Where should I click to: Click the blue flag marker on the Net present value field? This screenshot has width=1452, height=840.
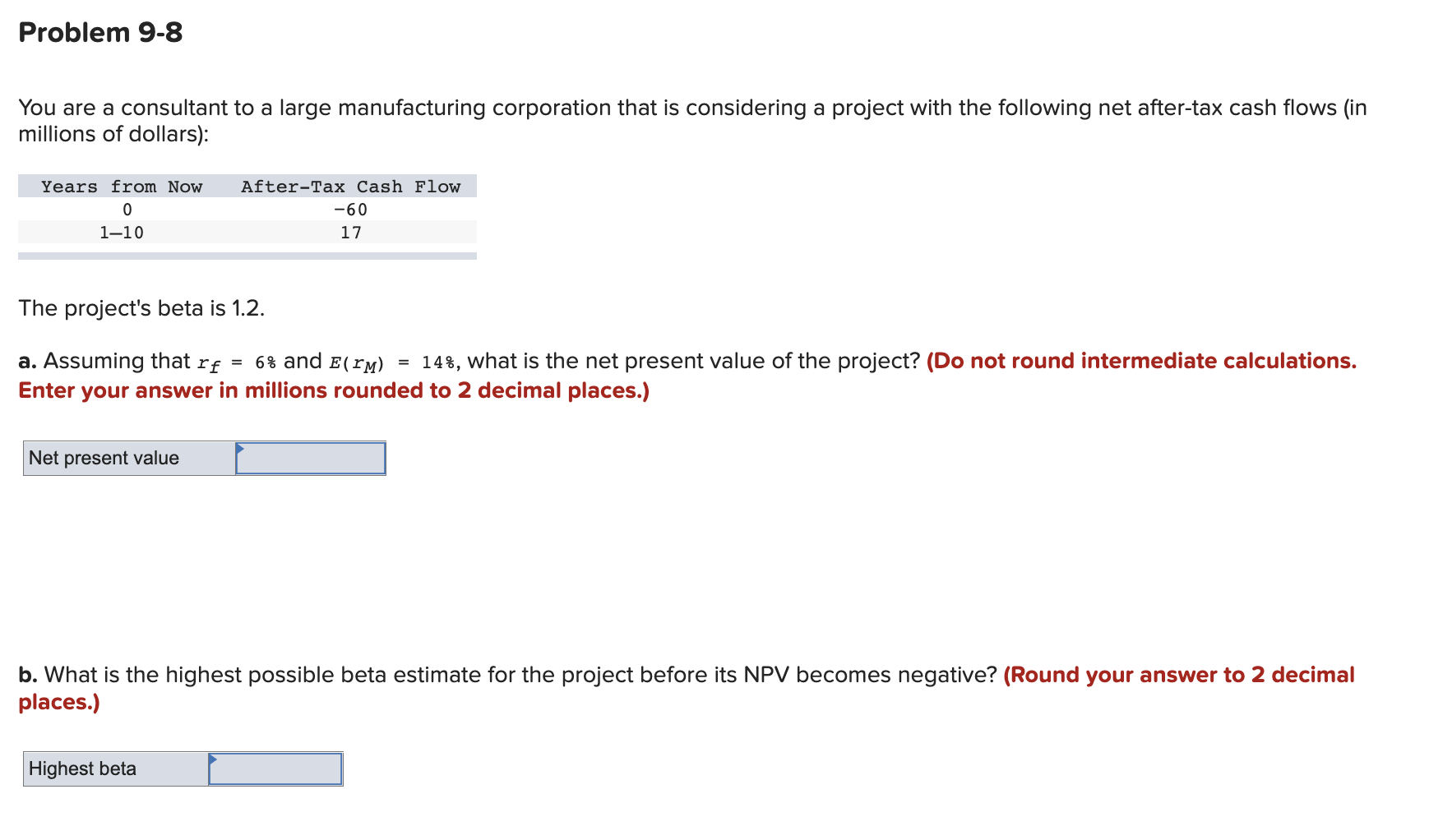tap(241, 450)
